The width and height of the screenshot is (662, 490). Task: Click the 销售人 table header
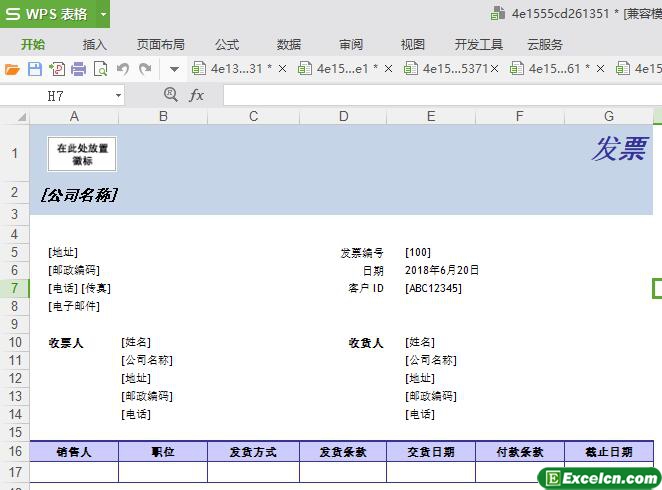74,452
